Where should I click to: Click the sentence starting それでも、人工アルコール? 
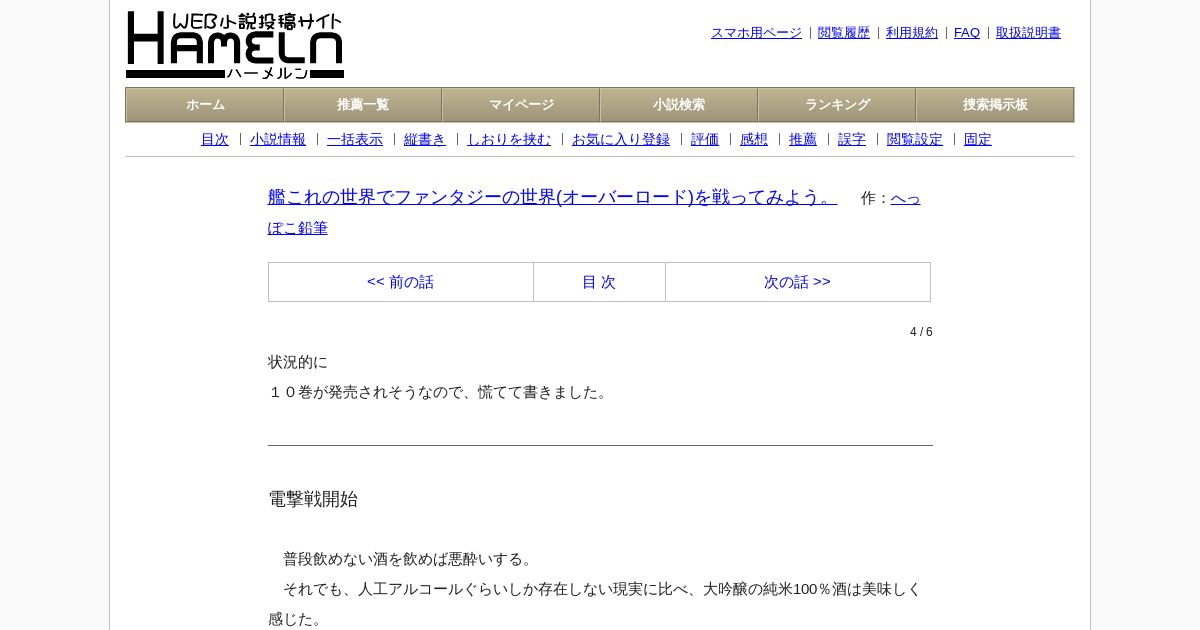[595, 604]
